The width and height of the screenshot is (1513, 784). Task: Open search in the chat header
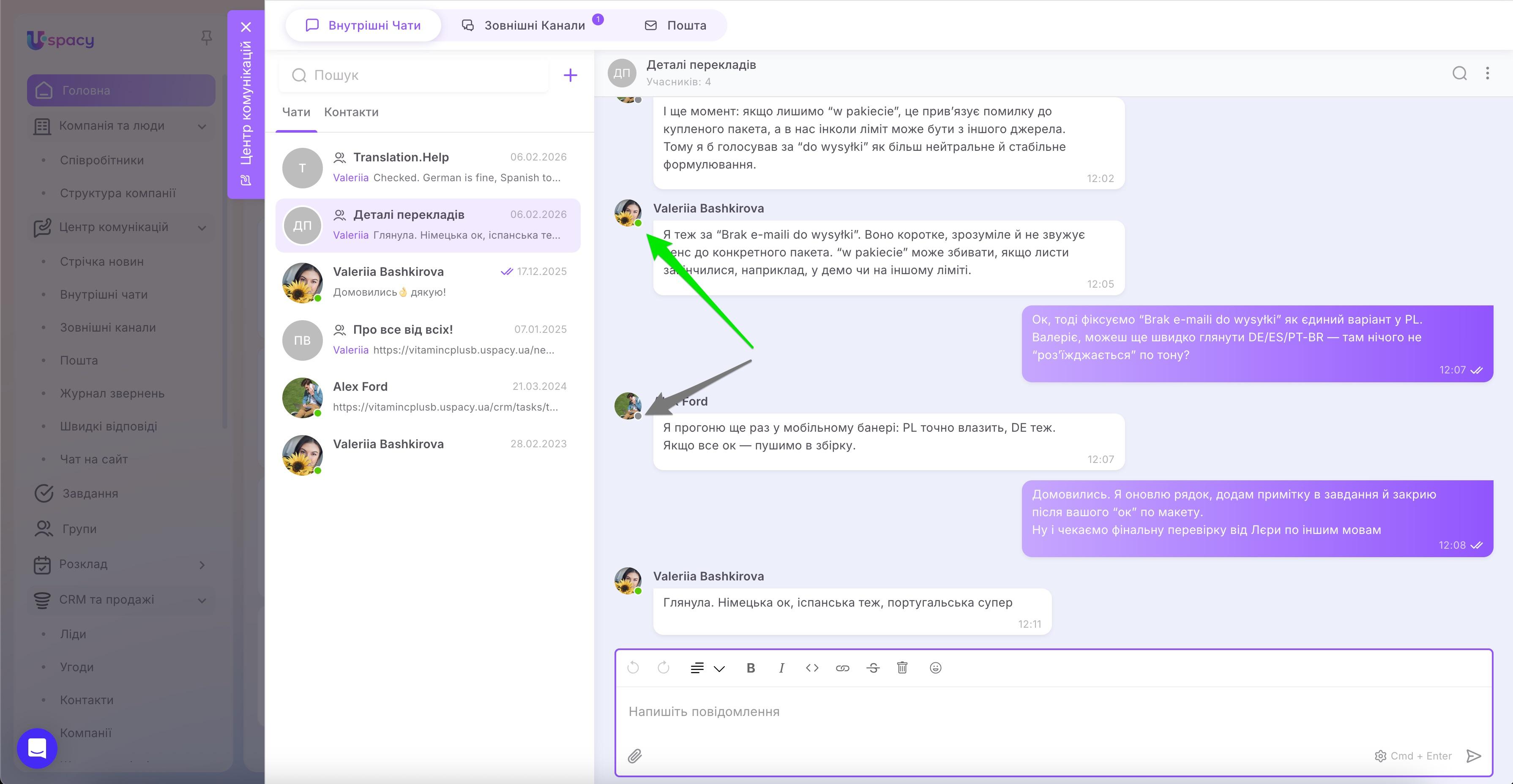pos(1459,73)
